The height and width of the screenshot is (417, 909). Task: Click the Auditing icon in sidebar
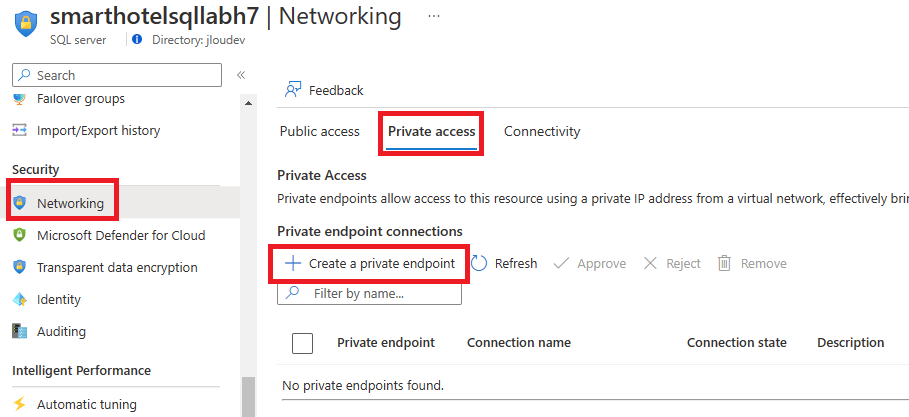(20, 331)
